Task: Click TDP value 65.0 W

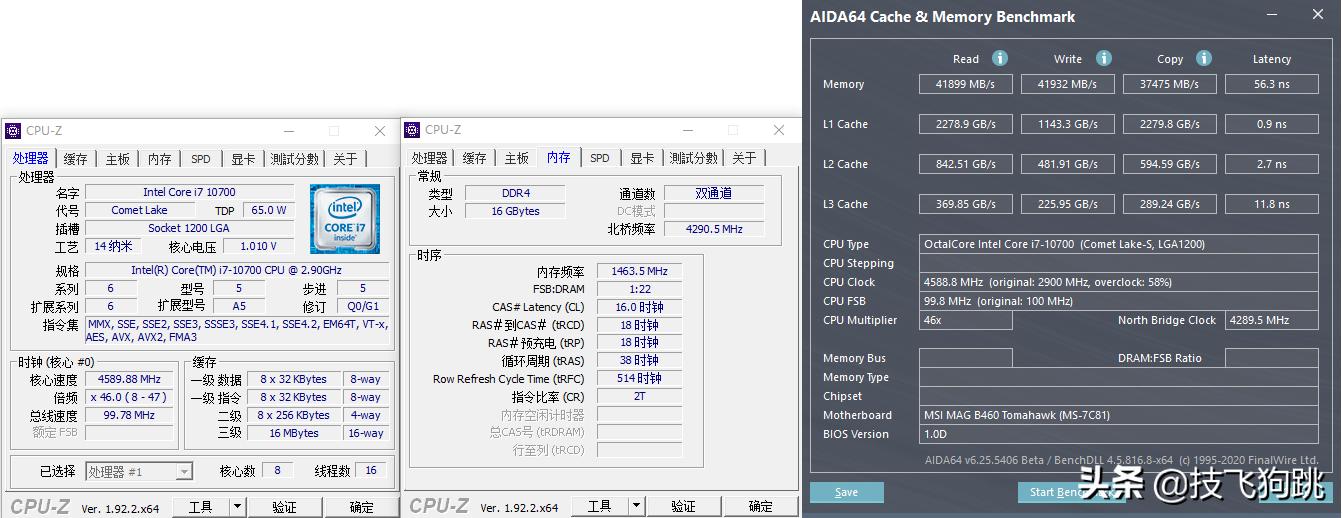Action: click(268, 210)
